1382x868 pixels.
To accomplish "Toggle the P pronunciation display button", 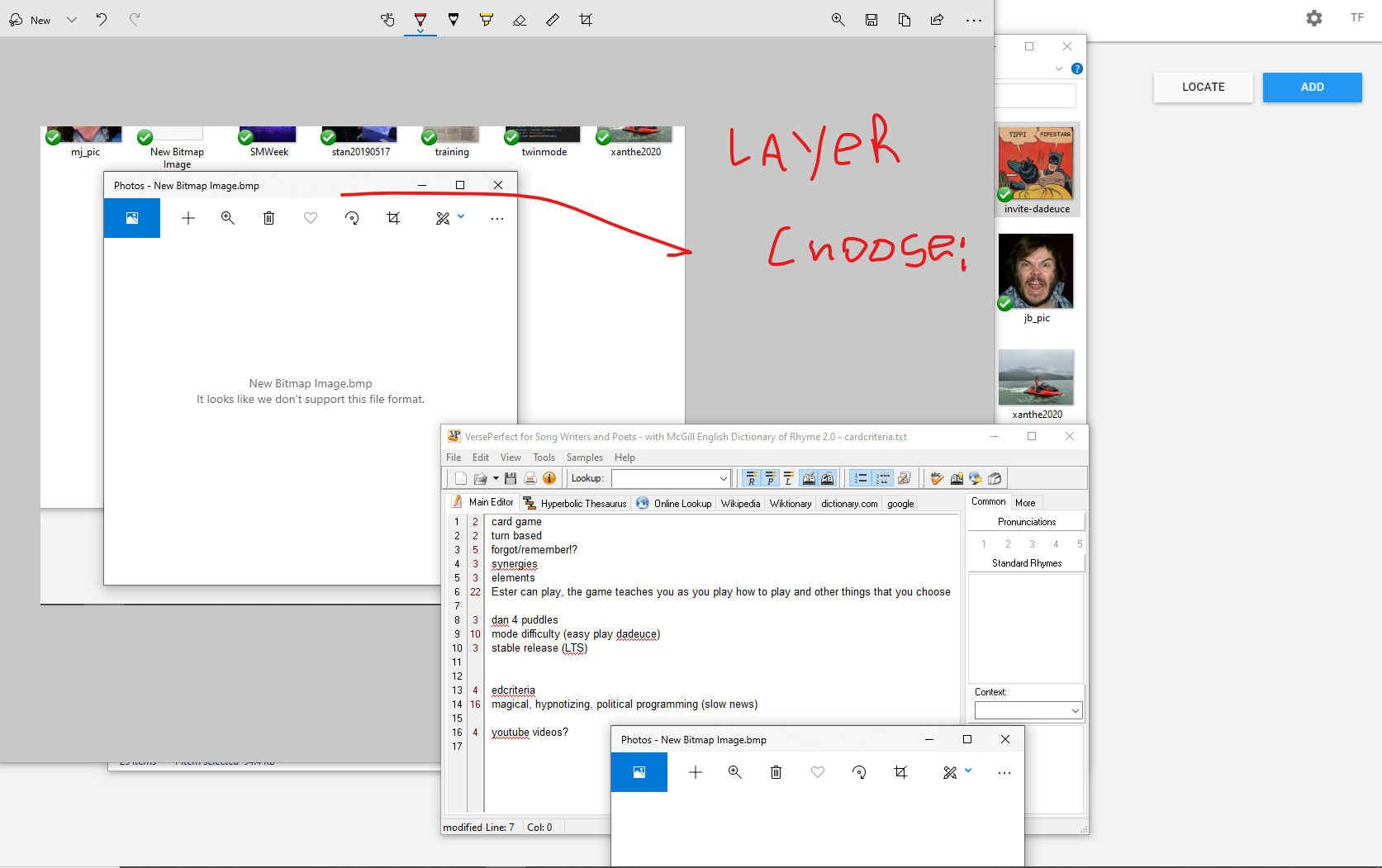I will click(770, 478).
